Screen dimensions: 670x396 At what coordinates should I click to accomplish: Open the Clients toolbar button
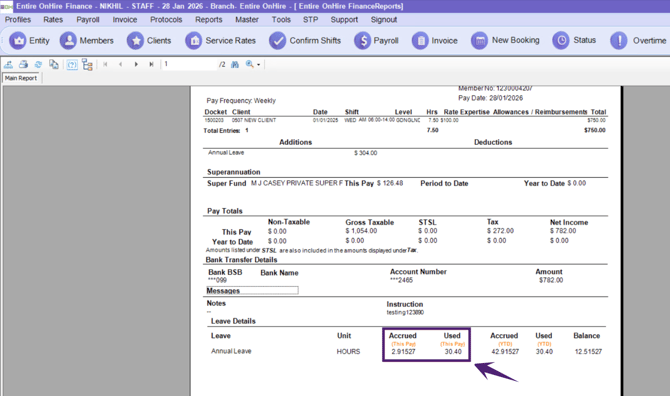coord(149,41)
